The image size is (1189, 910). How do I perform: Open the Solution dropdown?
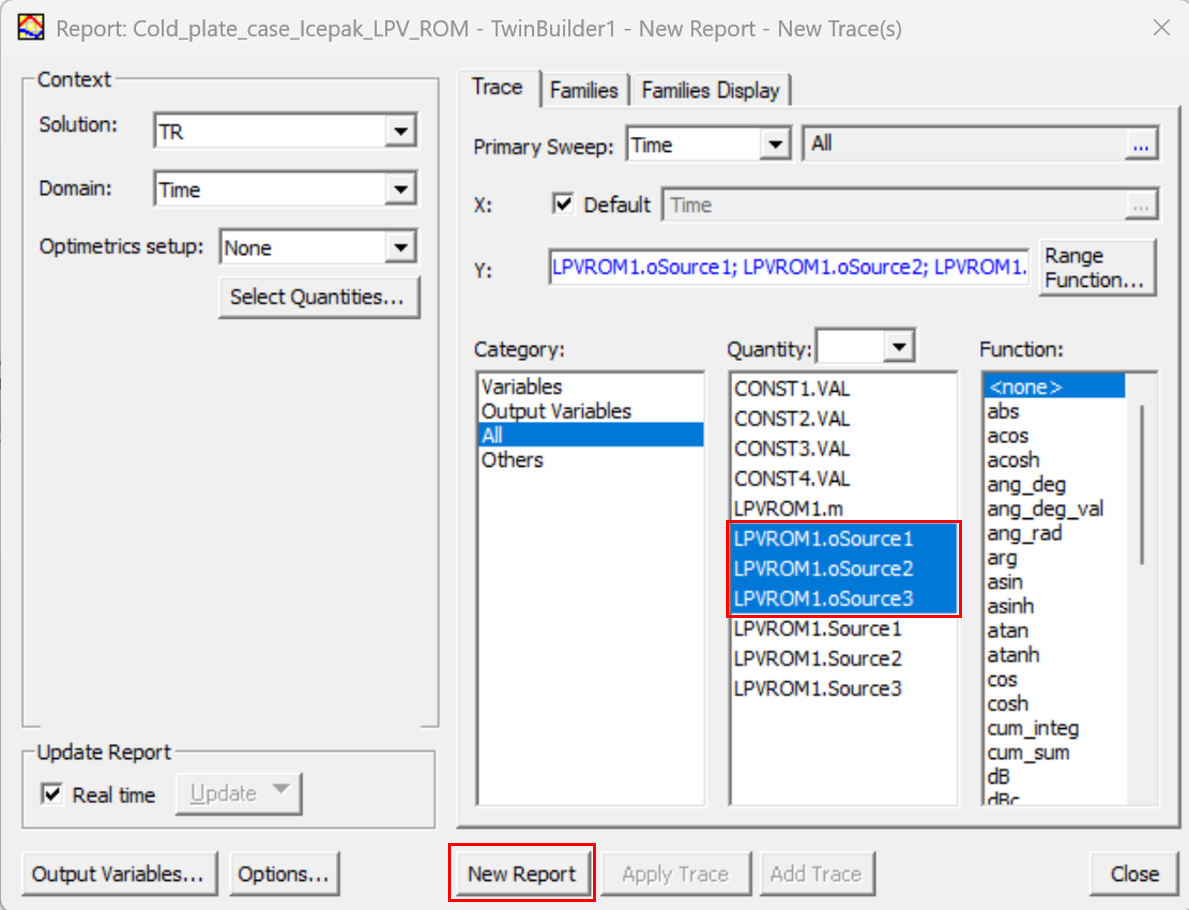[x=401, y=131]
